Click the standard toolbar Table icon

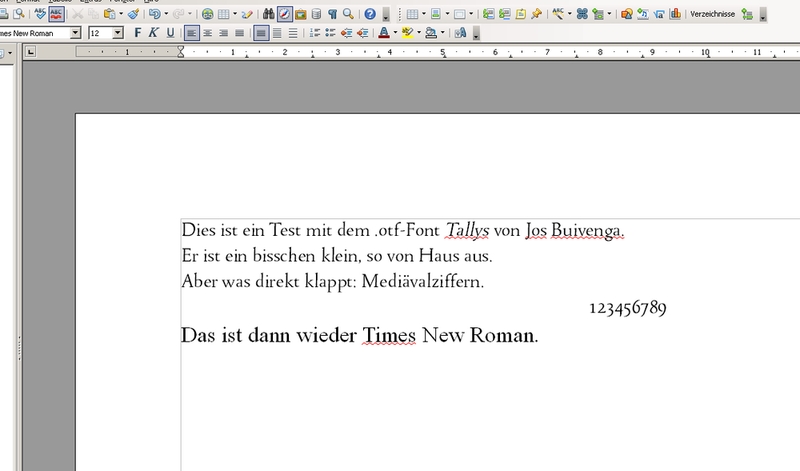[223, 14]
